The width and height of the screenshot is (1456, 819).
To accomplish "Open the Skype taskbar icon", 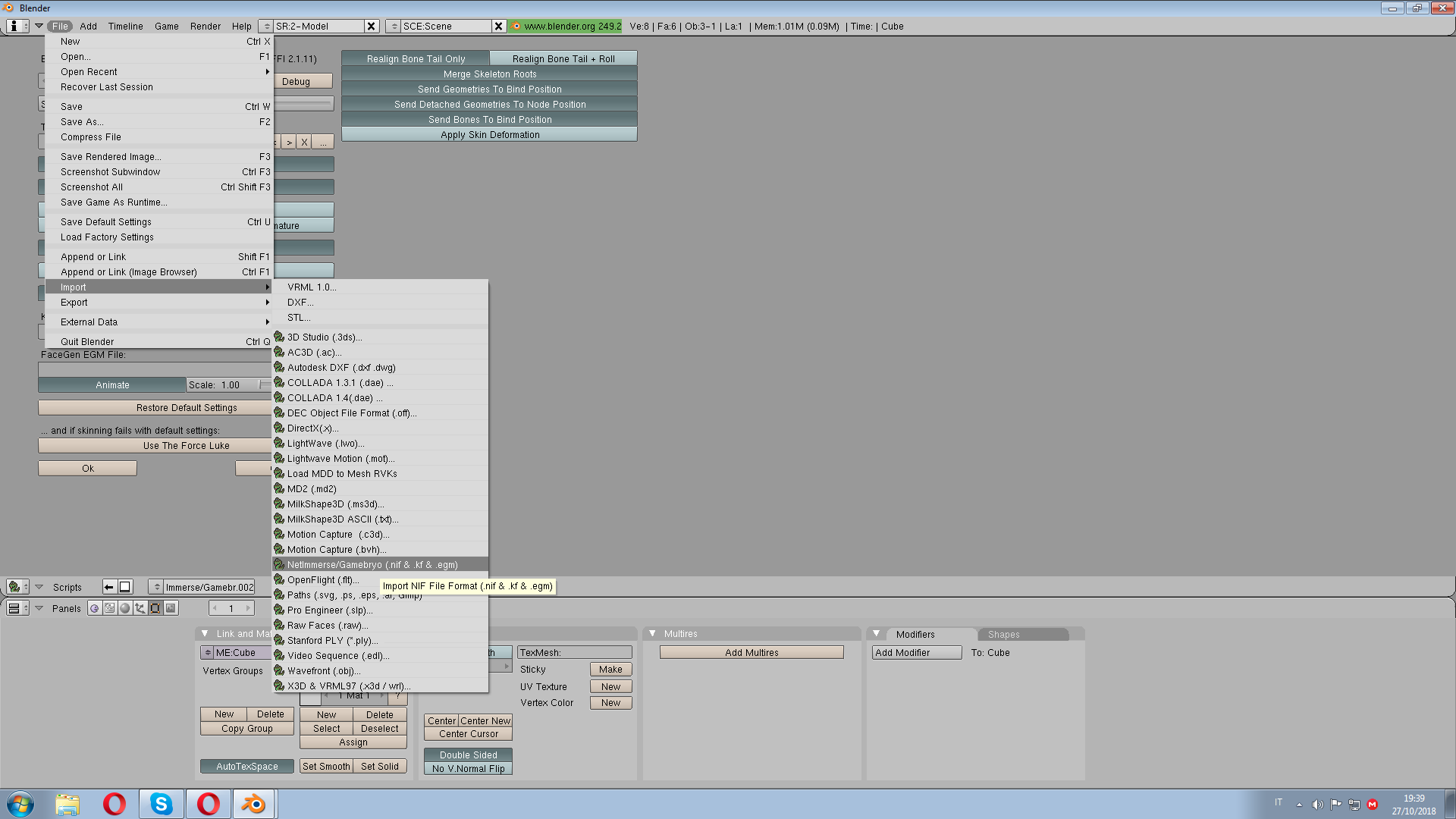I will click(162, 804).
